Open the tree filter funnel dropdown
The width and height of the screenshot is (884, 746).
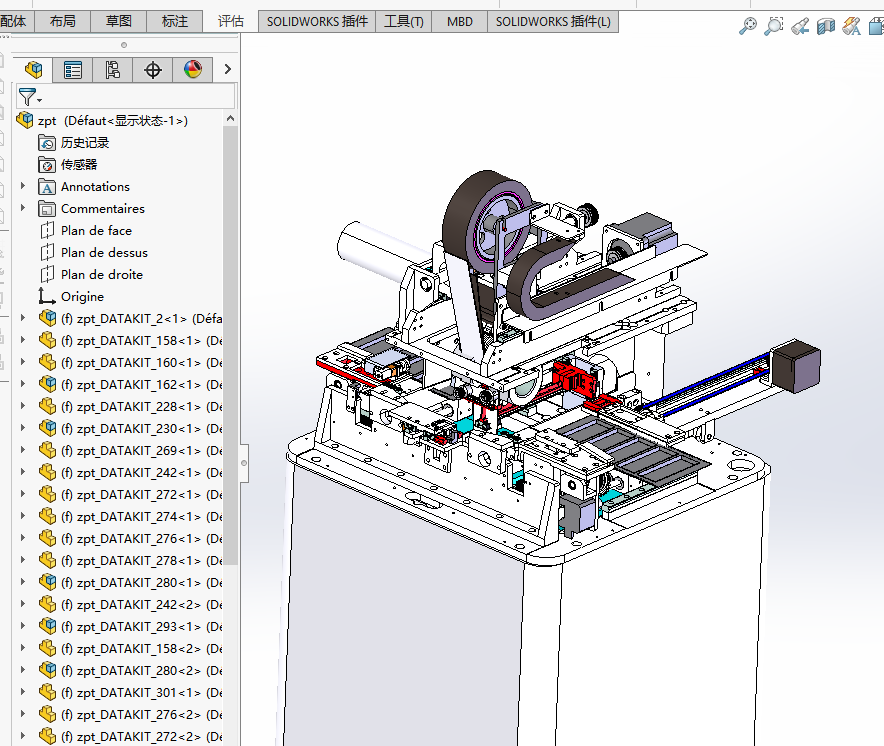pyautogui.click(x=30, y=97)
